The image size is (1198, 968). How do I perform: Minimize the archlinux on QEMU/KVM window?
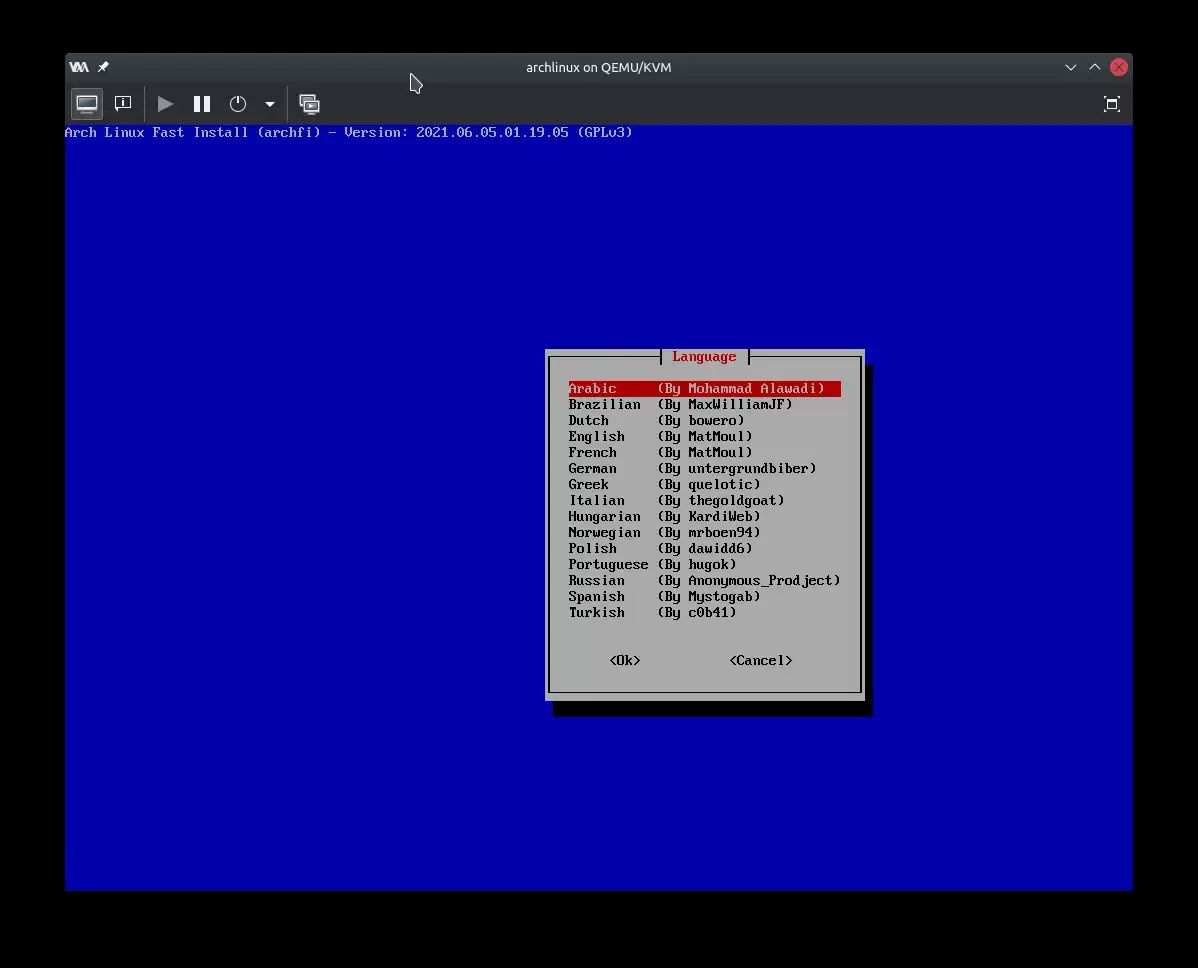(1070, 67)
